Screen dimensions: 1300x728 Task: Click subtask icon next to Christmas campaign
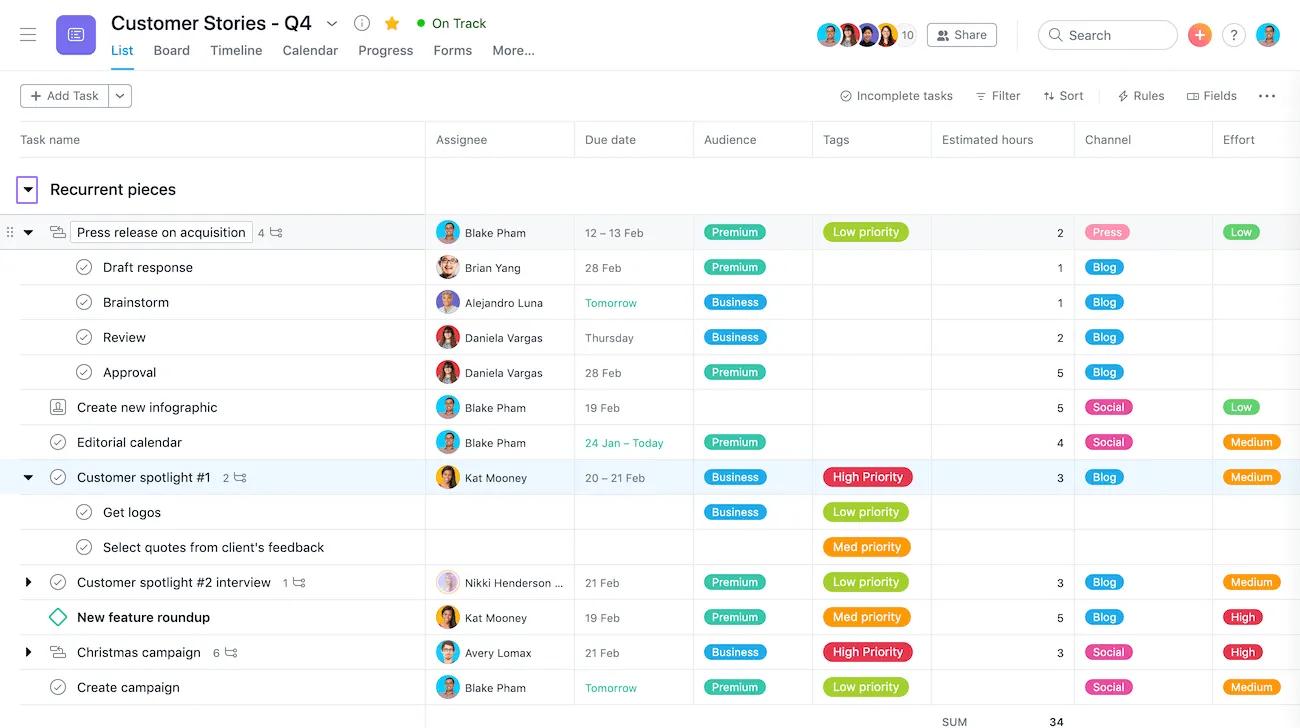[231, 652]
